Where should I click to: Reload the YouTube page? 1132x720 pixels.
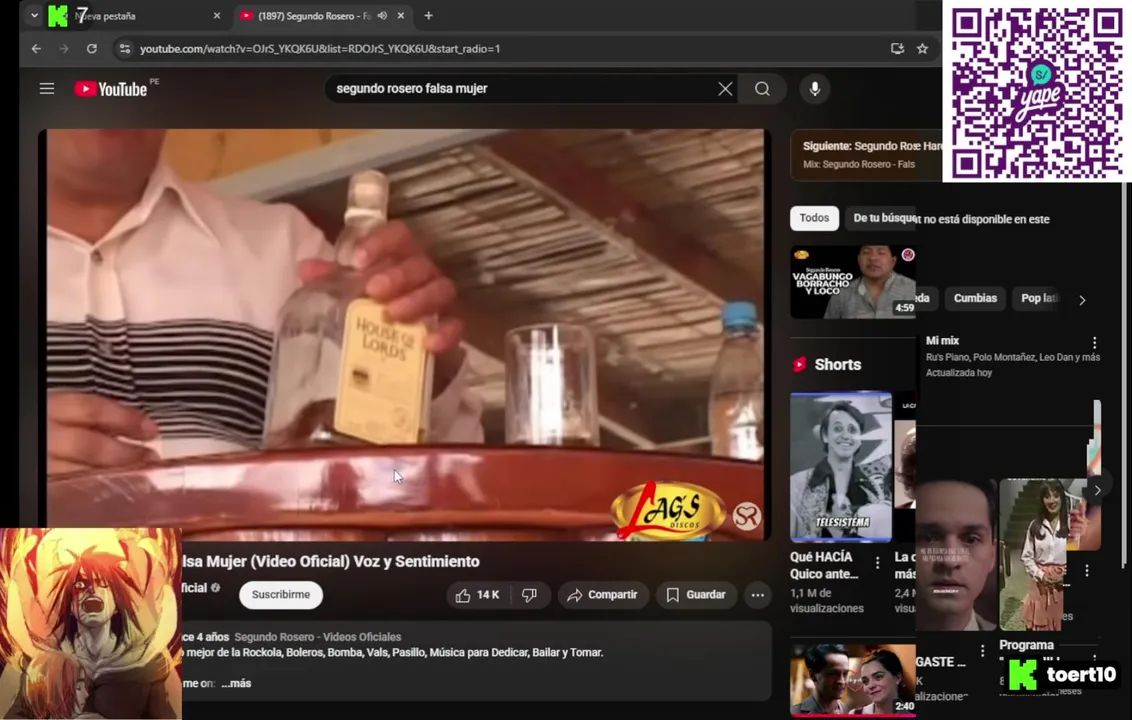[92, 48]
